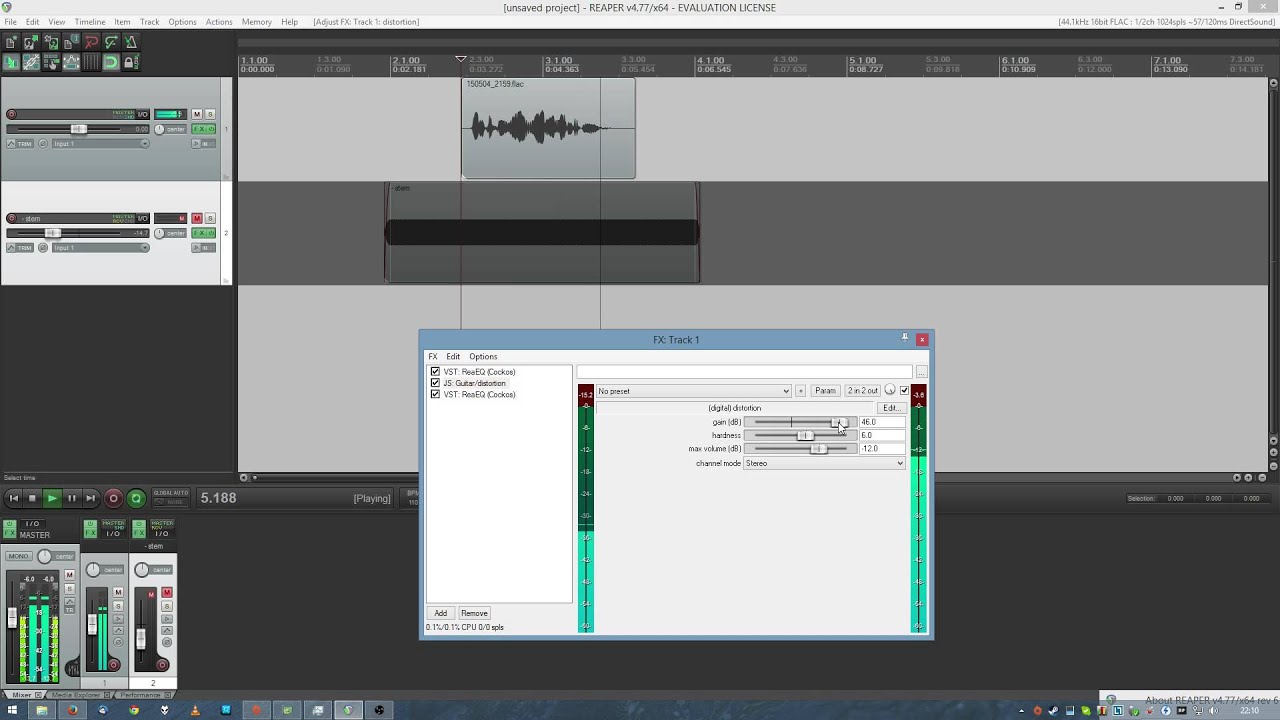Solo Track 1 in the track panel
The height and width of the screenshot is (720, 1280).
point(210,114)
